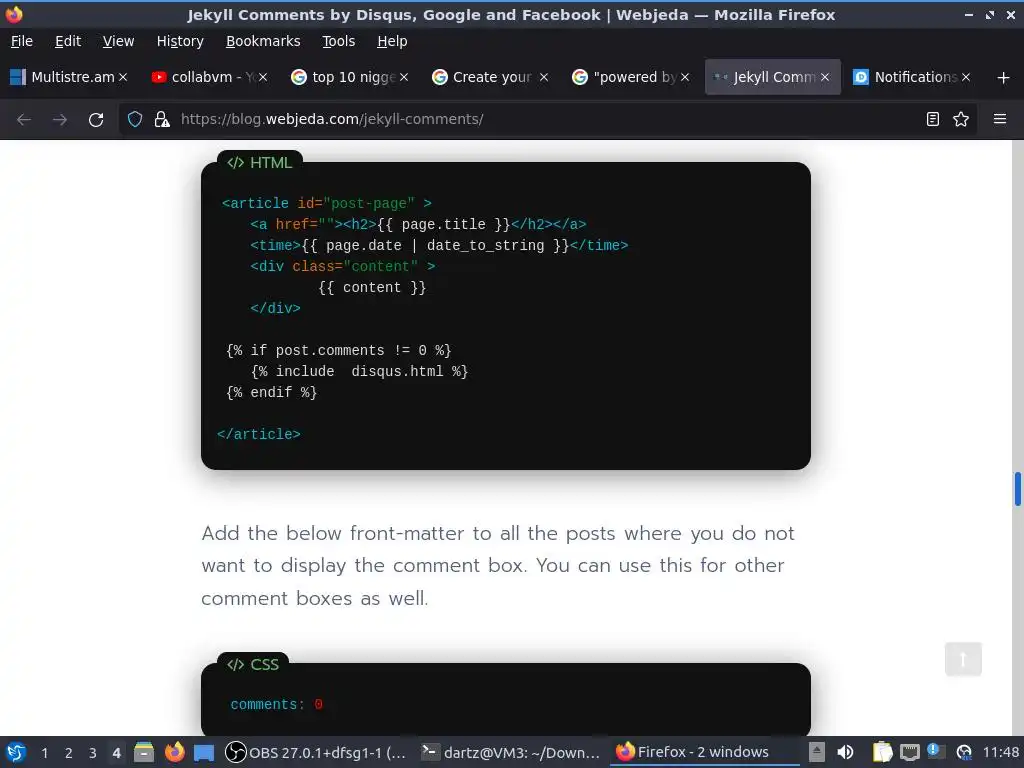Launch Firefox from taskbar quick launcher

tap(174, 752)
